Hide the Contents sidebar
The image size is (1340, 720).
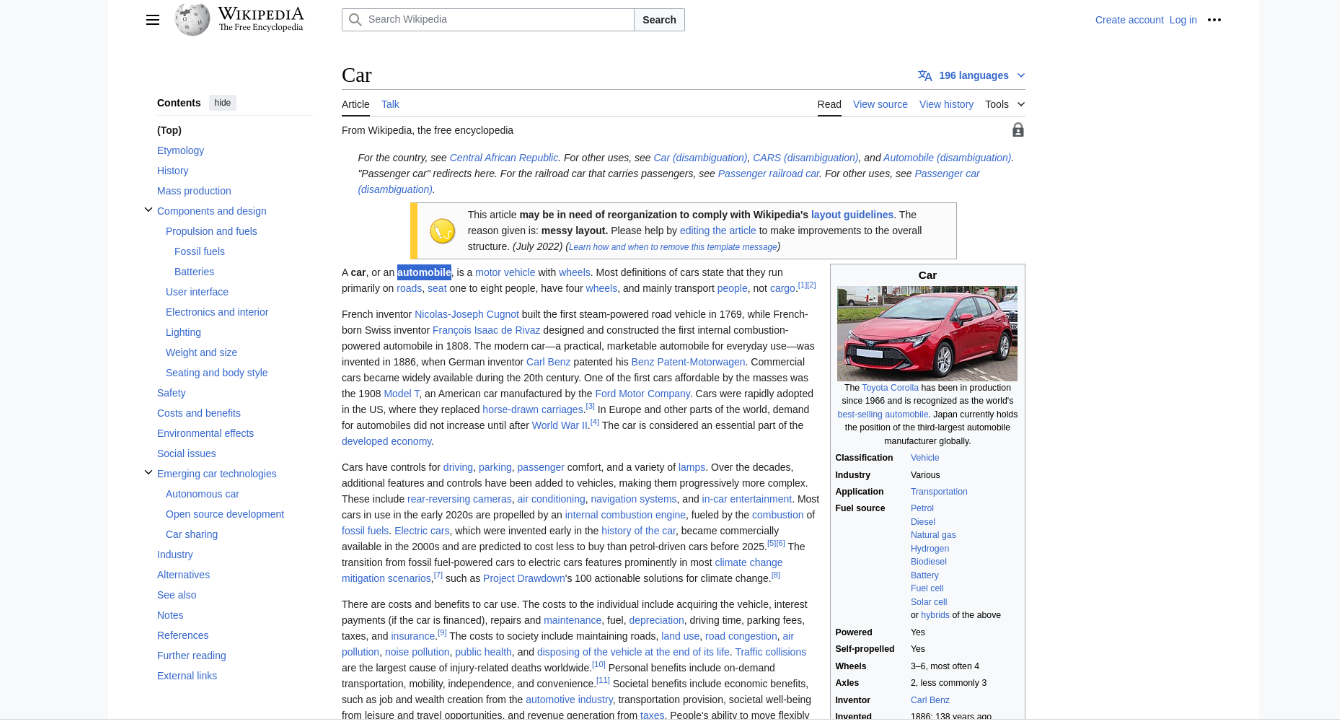222,103
